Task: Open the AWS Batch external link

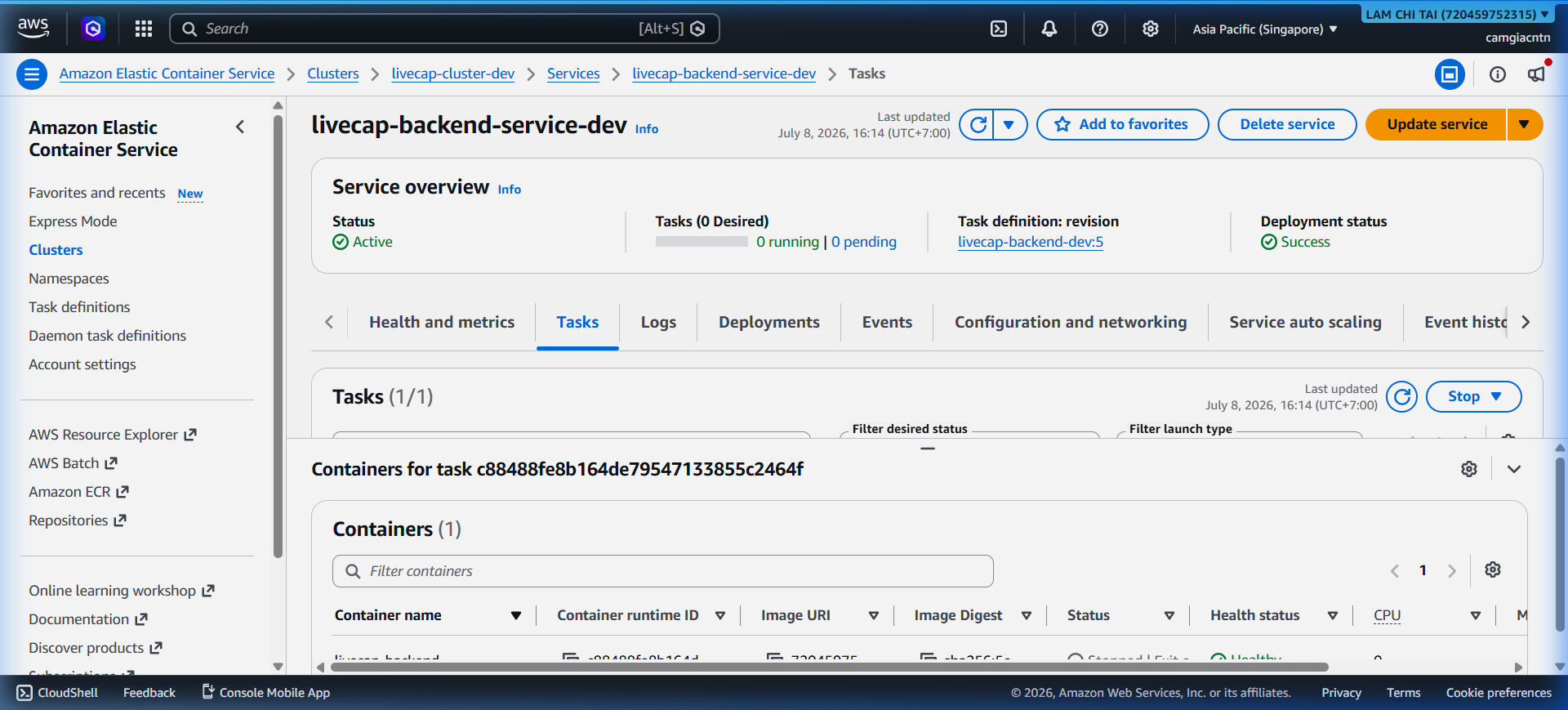Action: coord(73,463)
